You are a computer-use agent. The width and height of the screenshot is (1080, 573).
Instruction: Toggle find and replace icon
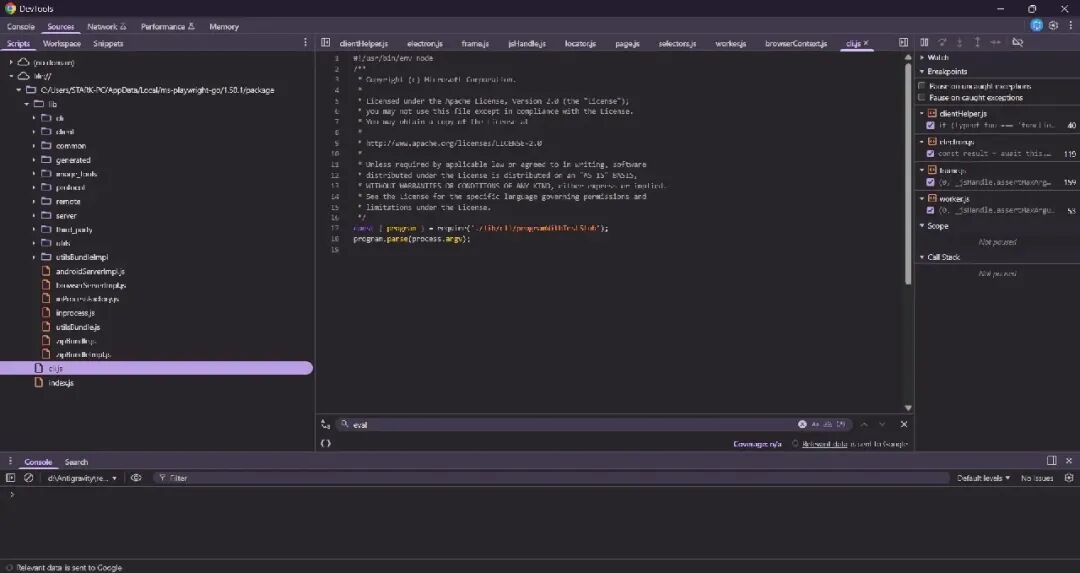click(x=325, y=424)
